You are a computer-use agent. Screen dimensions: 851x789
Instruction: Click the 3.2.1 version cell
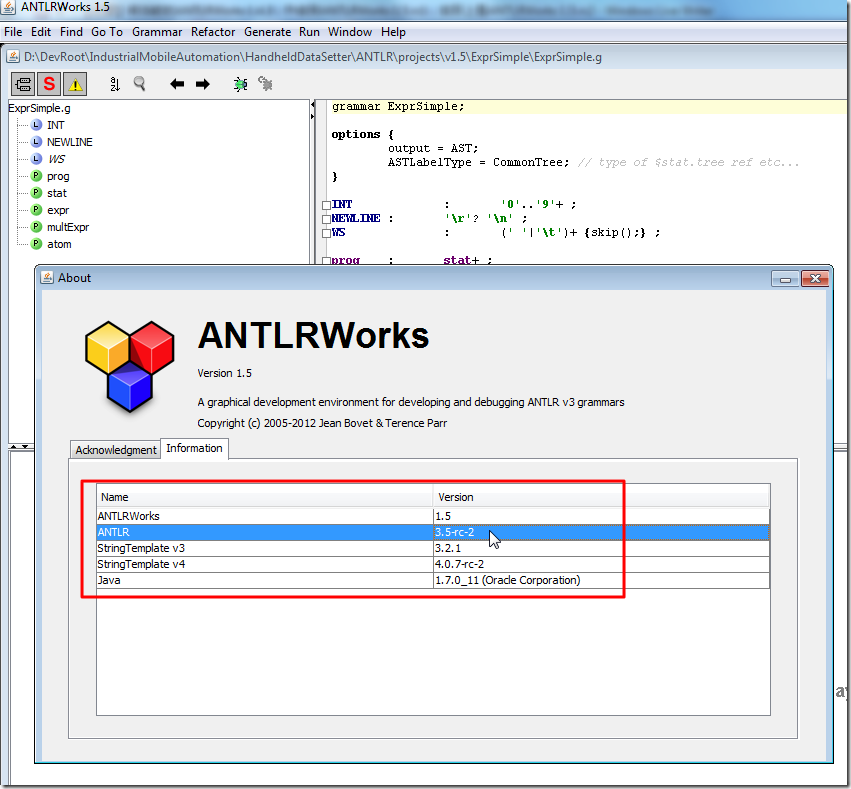[601, 548]
